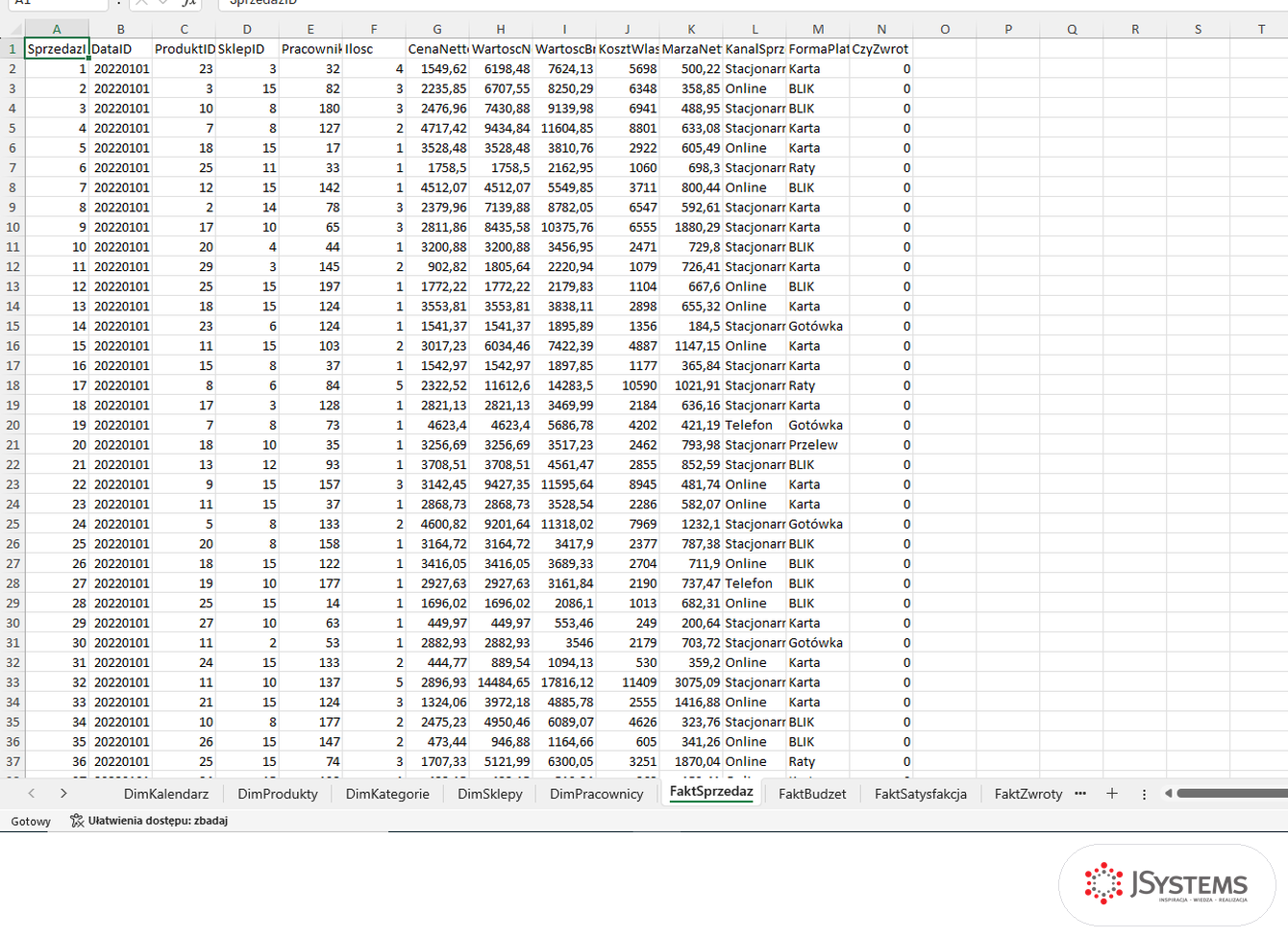Select the FaktSprzedaz sheet tab
The image size is (1288, 938).
pyautogui.click(x=711, y=792)
